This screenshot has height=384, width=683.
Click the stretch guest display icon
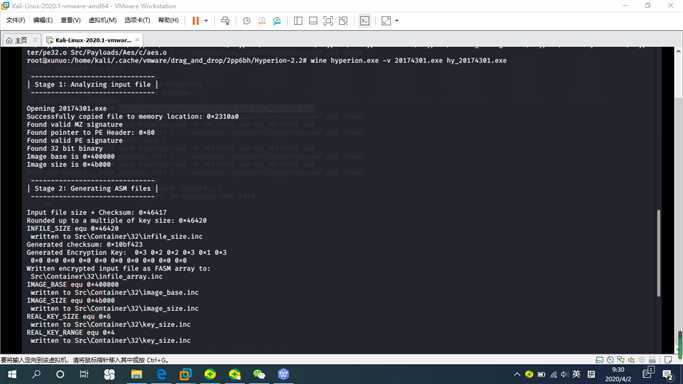[x=386, y=20]
